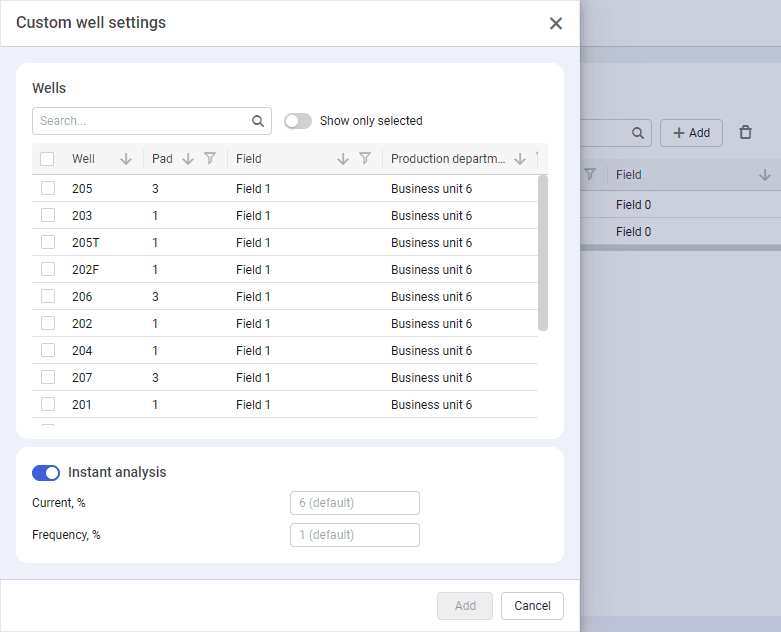Click the Show only selected label
This screenshot has width=781, height=632.
pos(371,121)
